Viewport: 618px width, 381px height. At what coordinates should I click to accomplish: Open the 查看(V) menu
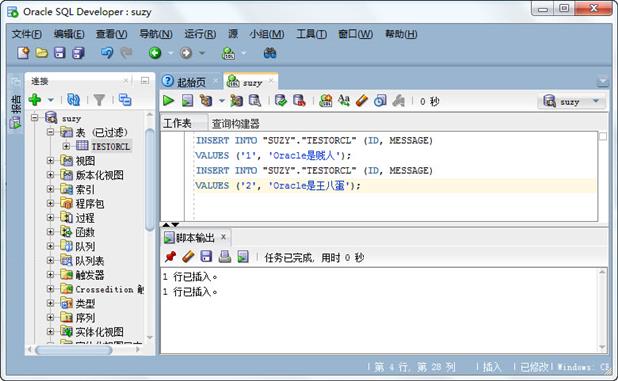click(112, 34)
